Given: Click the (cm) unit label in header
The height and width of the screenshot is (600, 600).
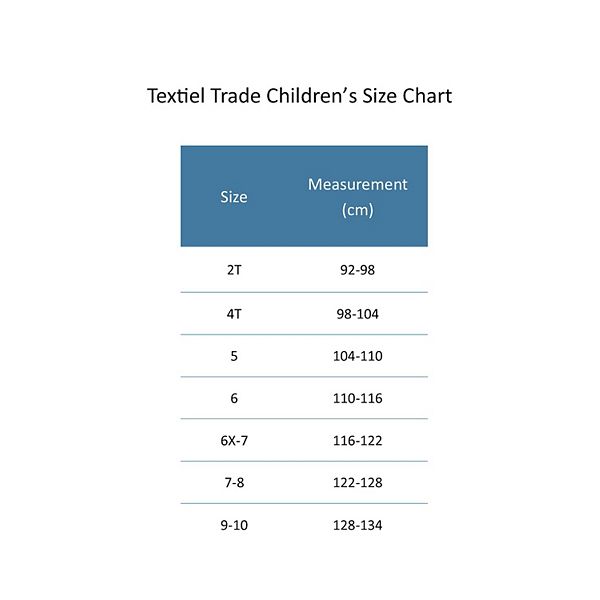Looking at the screenshot, I should pyautogui.click(x=357, y=210).
